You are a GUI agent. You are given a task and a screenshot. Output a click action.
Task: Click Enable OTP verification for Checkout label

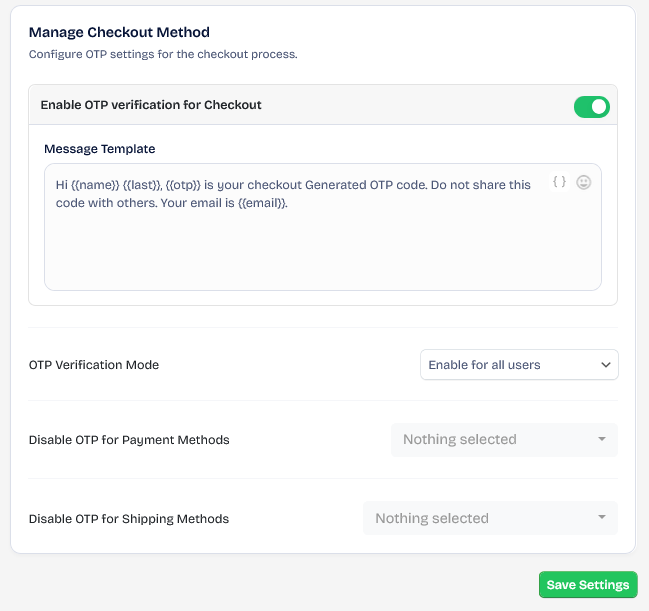coord(151,105)
